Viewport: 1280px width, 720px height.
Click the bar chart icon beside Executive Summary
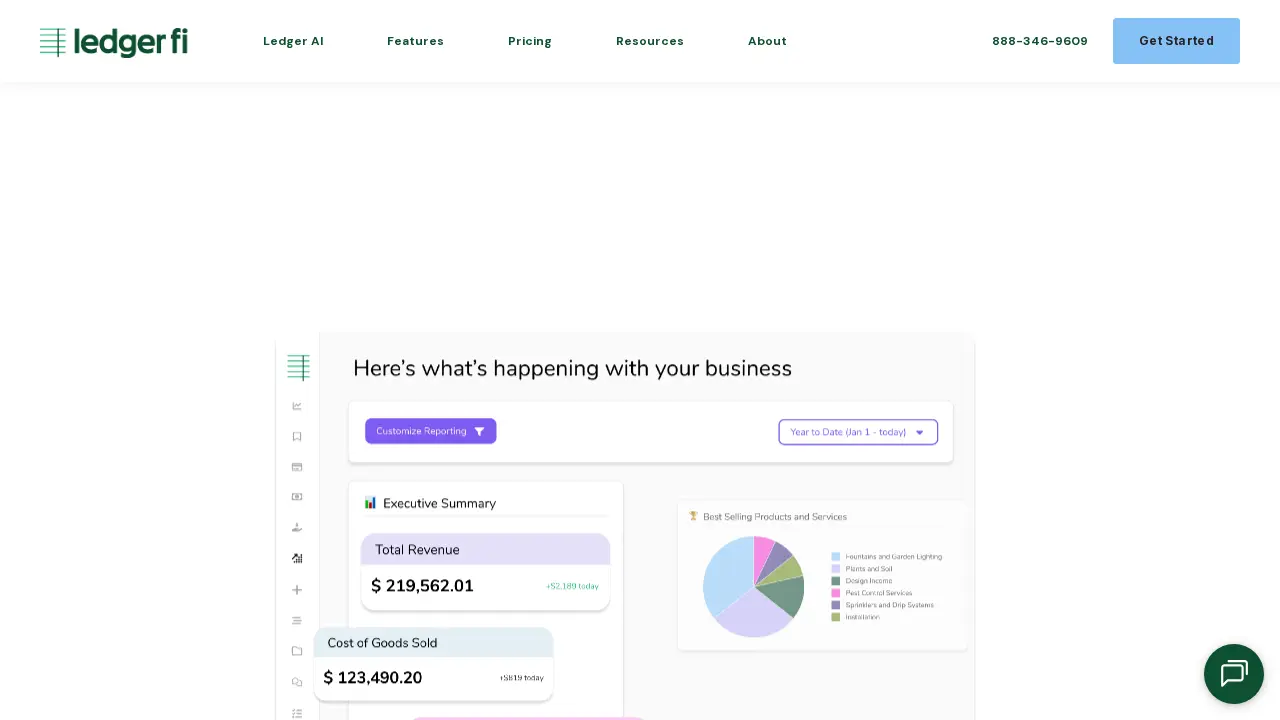click(x=370, y=502)
